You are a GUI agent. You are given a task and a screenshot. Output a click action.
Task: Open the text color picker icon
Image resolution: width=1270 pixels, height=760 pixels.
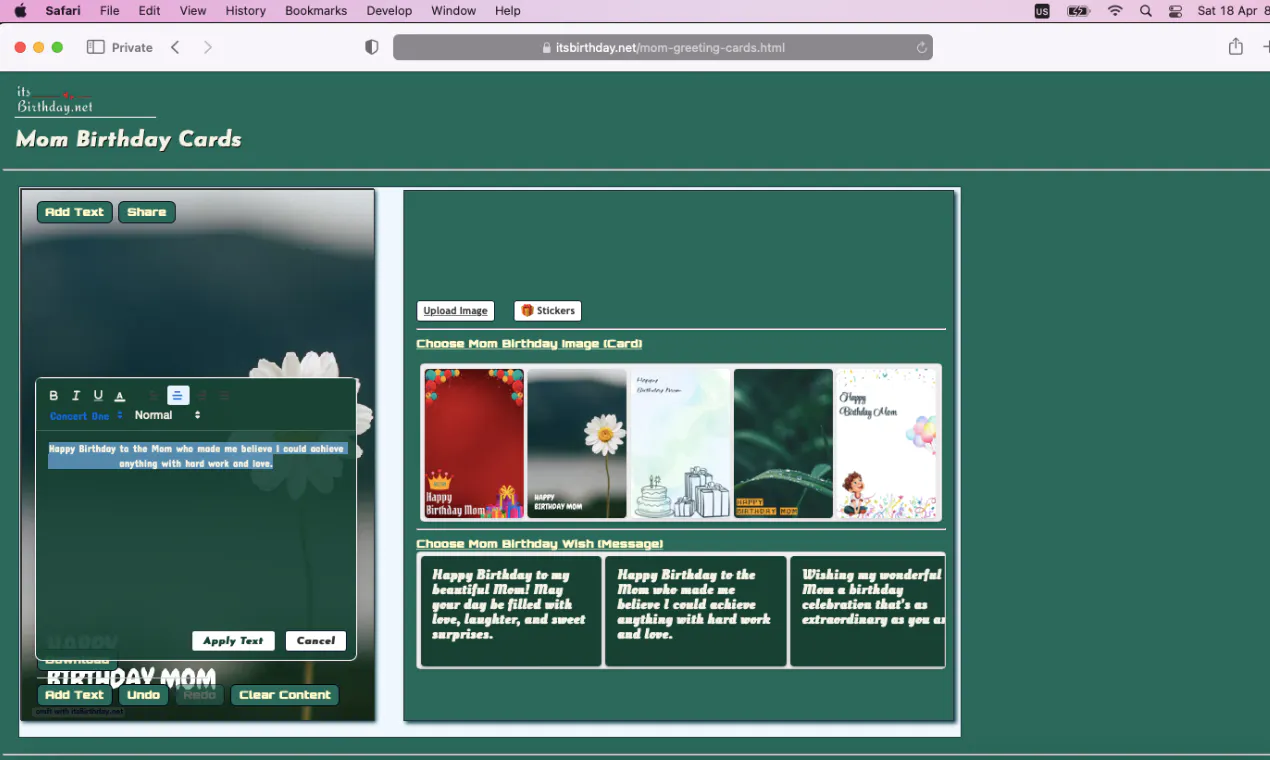(x=120, y=396)
